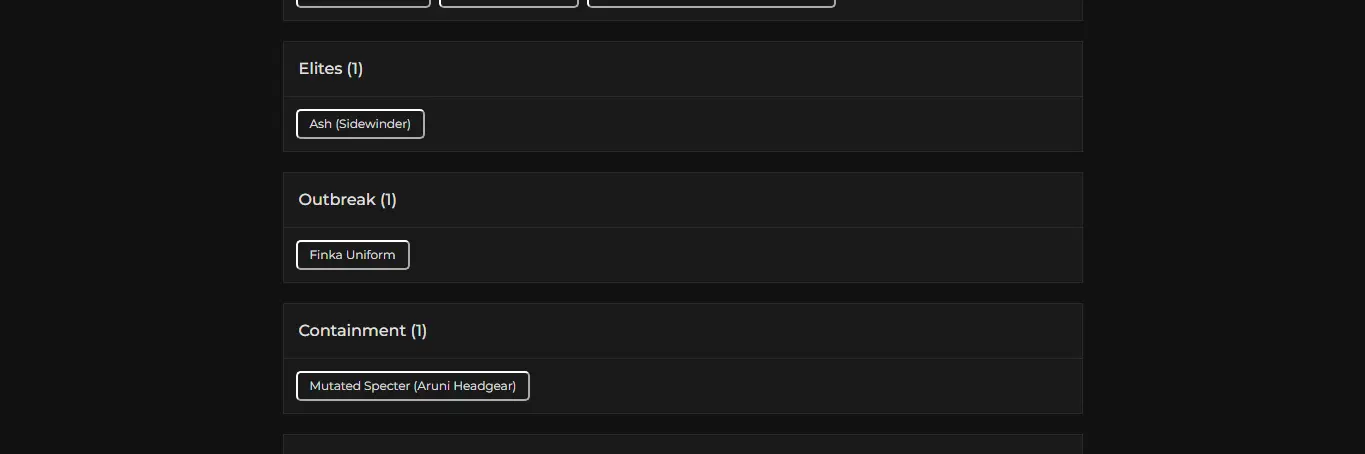This screenshot has width=1365, height=454.
Task: Toggle Mutated Specter (Aruni Headgear) item
Action: (x=412, y=386)
